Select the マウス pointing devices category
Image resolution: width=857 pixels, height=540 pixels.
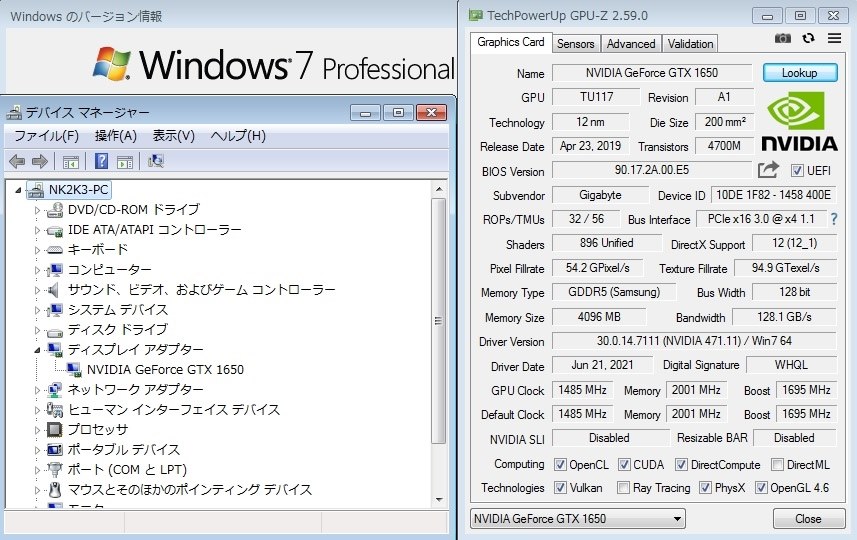point(189,490)
